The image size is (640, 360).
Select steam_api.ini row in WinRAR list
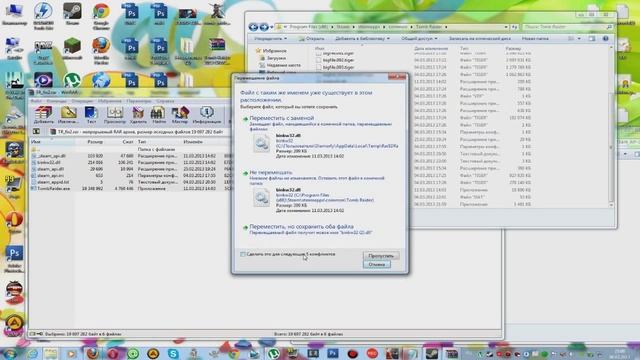point(131,176)
